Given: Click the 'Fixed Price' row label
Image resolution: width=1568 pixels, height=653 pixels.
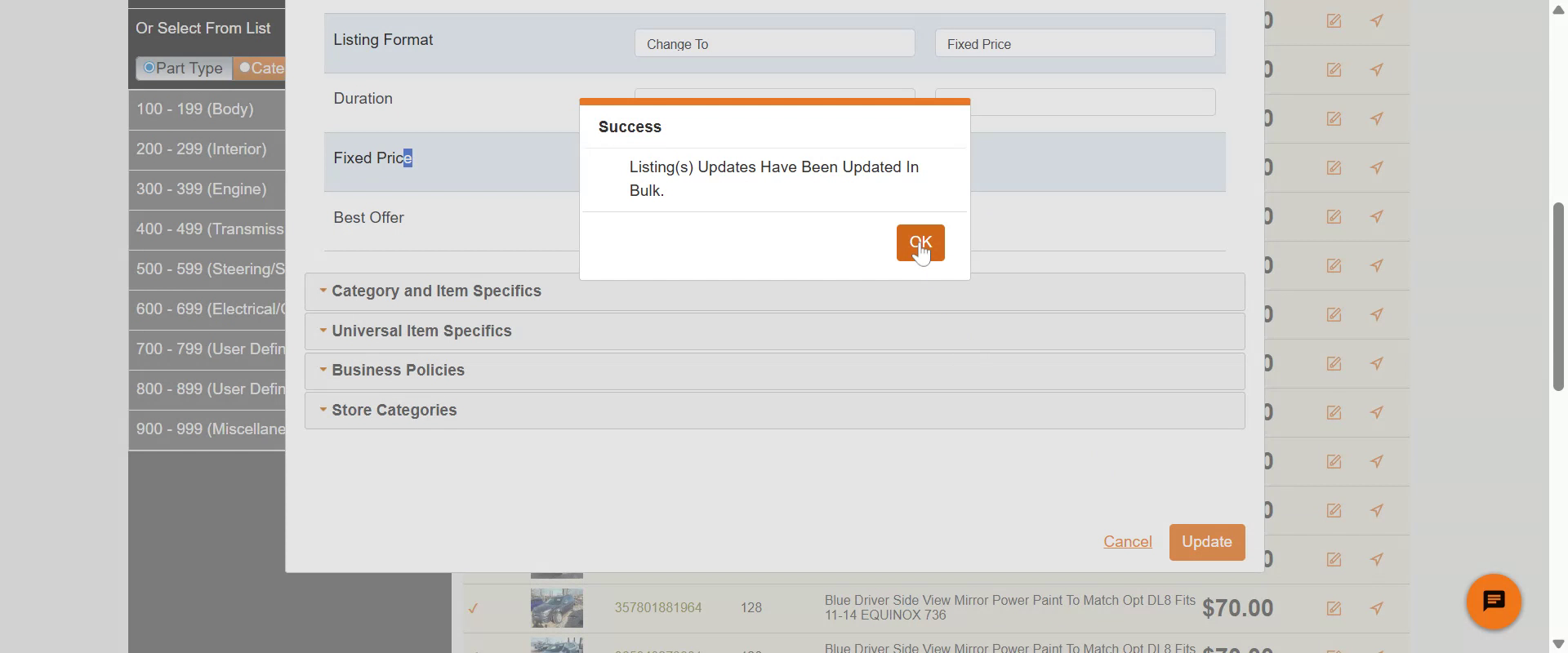Looking at the screenshot, I should 372,158.
